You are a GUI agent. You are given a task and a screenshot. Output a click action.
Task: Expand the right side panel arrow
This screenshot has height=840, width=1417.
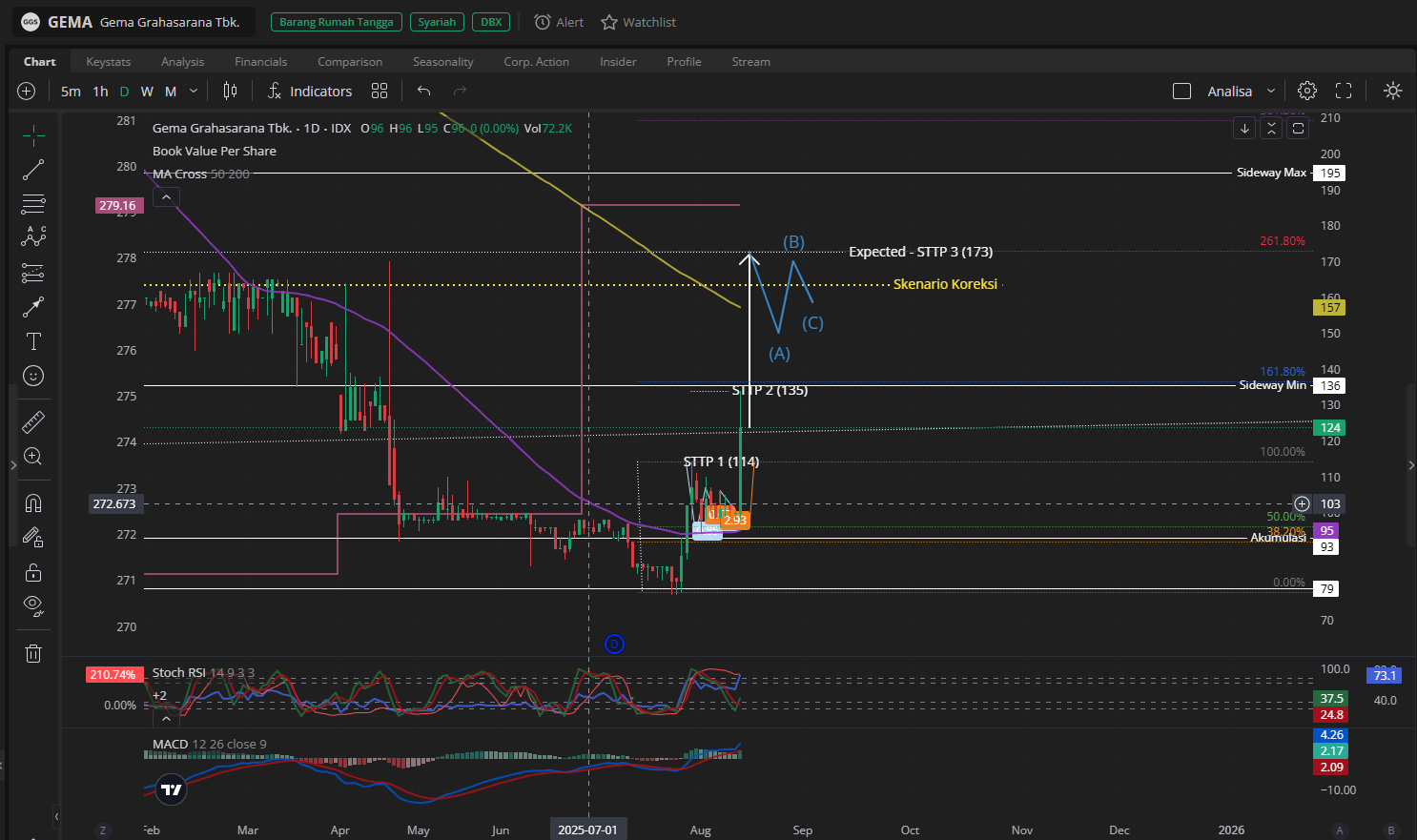click(x=1411, y=465)
